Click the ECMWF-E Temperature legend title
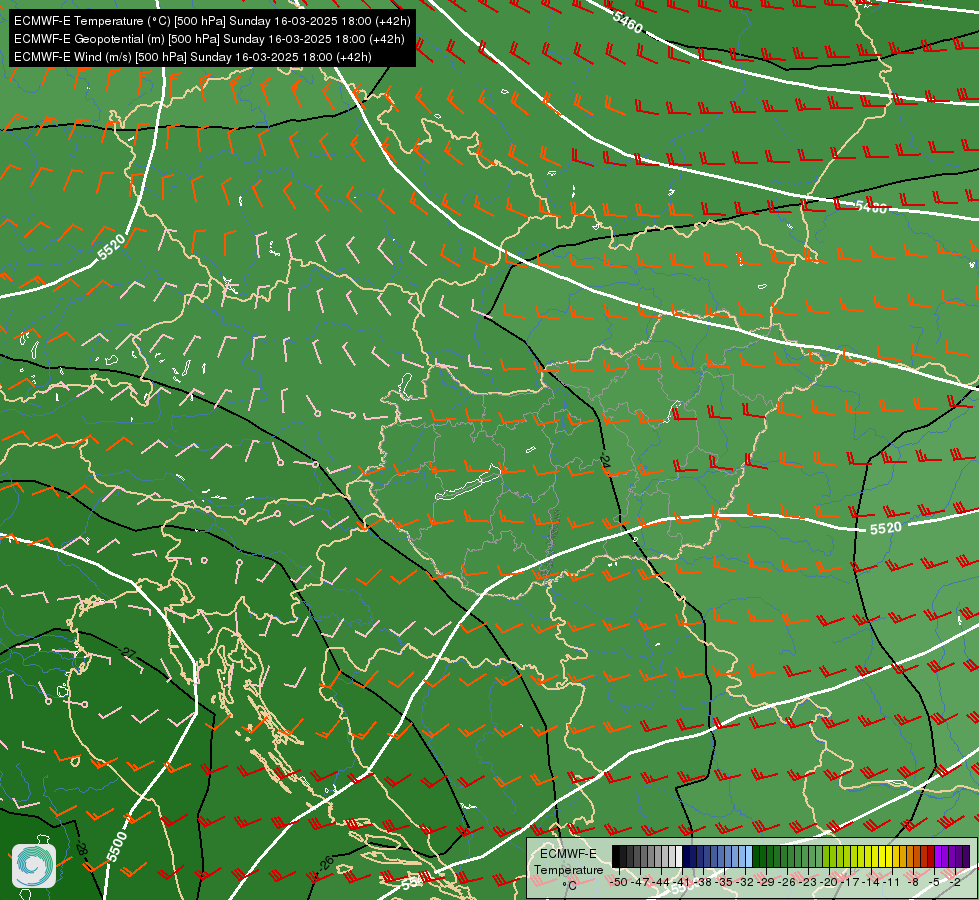The height and width of the screenshot is (900, 979). [569, 862]
